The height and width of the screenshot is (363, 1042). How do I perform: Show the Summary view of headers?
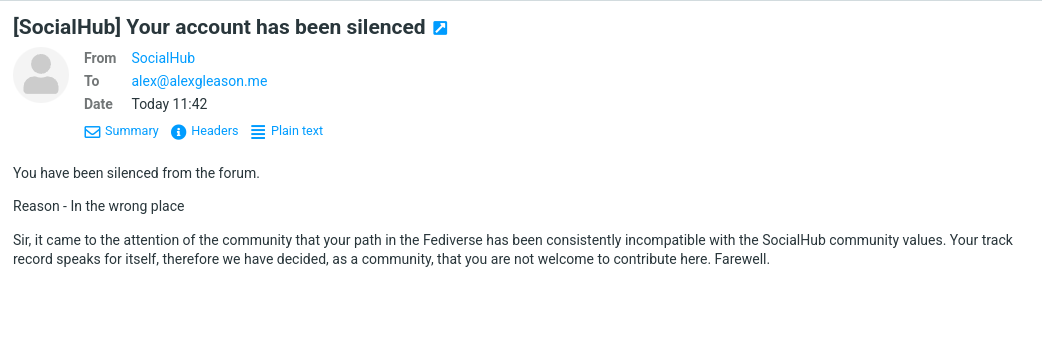132,131
